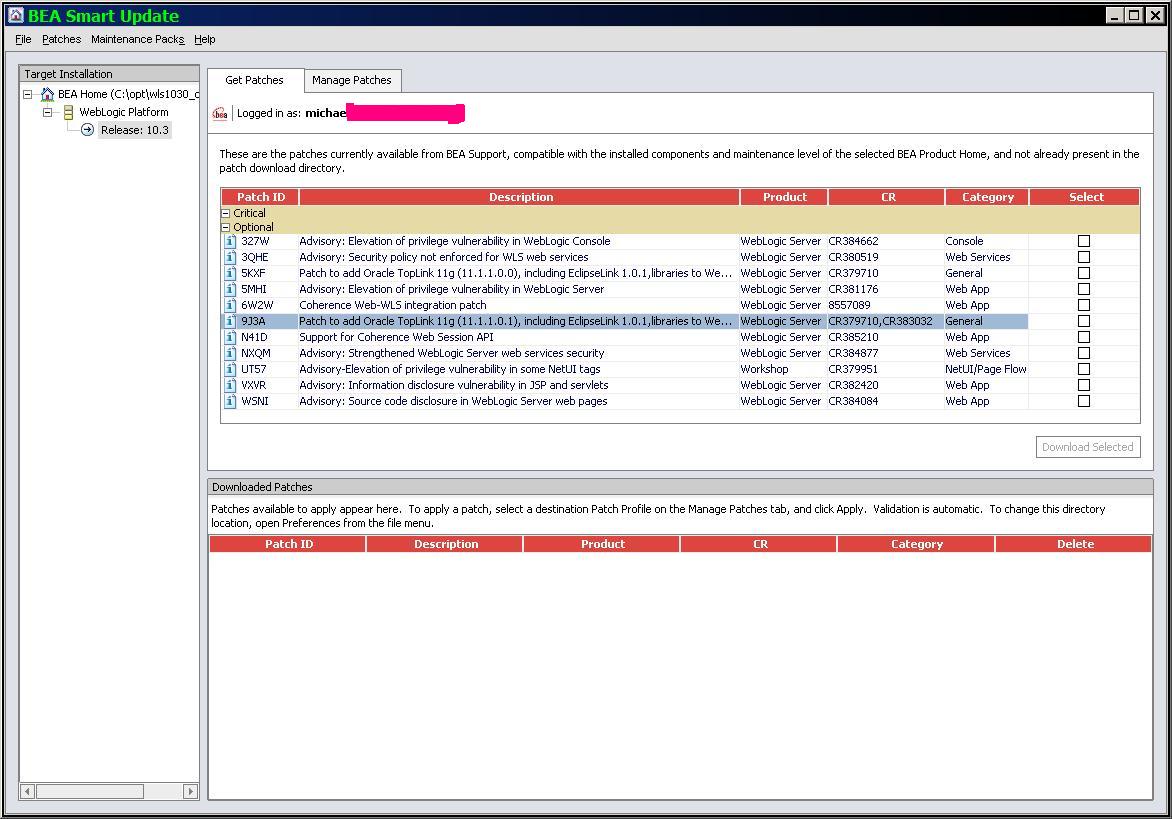Sort available patches by Select header
Image resolution: width=1172 pixels, height=819 pixels.
tap(1085, 197)
